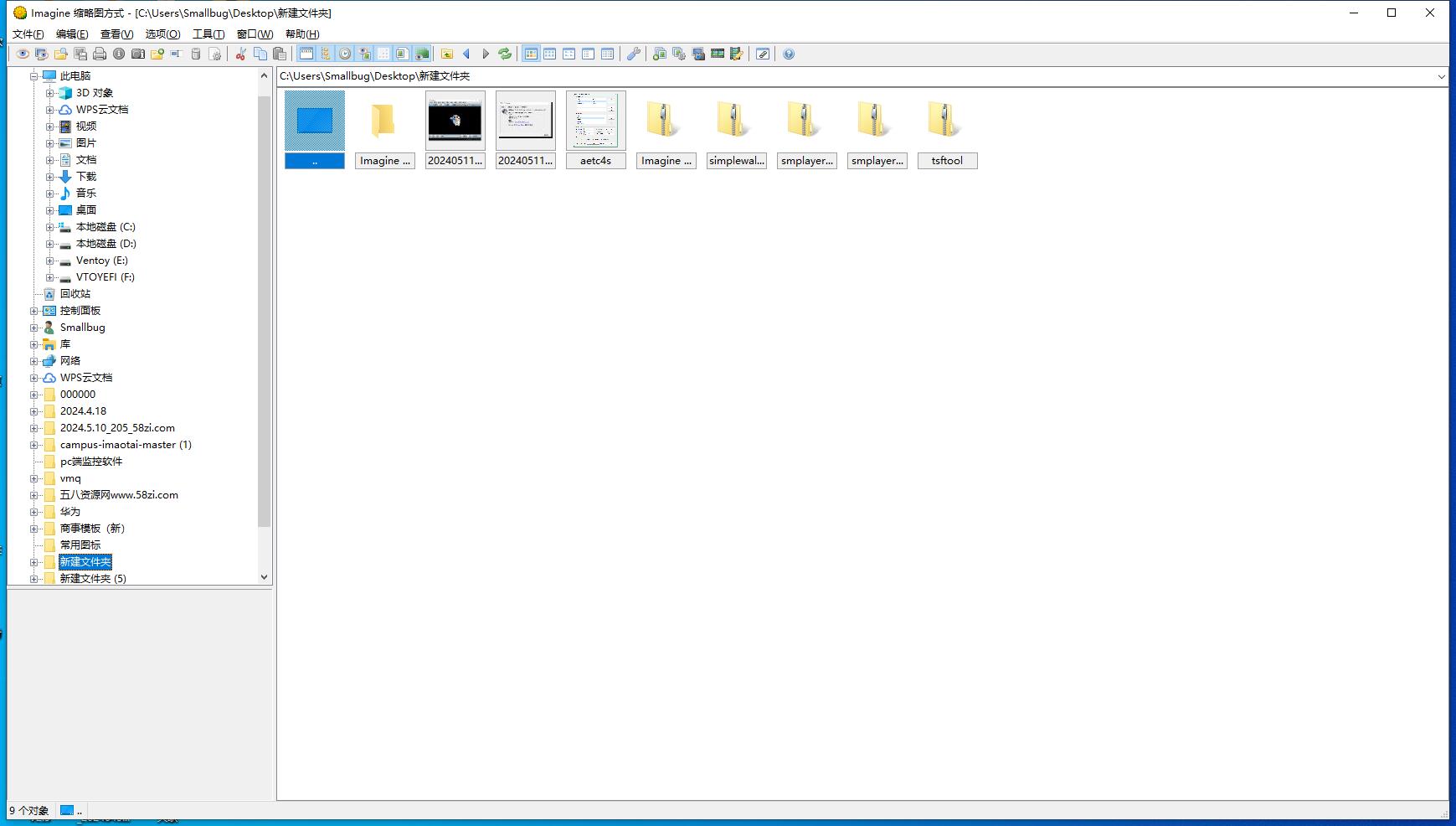This screenshot has height=826, width=1456.
Task: Collapse the 此电脑 tree node
Action: pyautogui.click(x=34, y=76)
